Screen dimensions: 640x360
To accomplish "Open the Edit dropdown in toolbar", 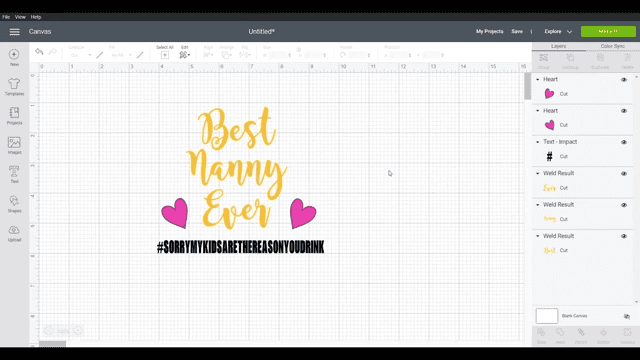I will [x=184, y=55].
